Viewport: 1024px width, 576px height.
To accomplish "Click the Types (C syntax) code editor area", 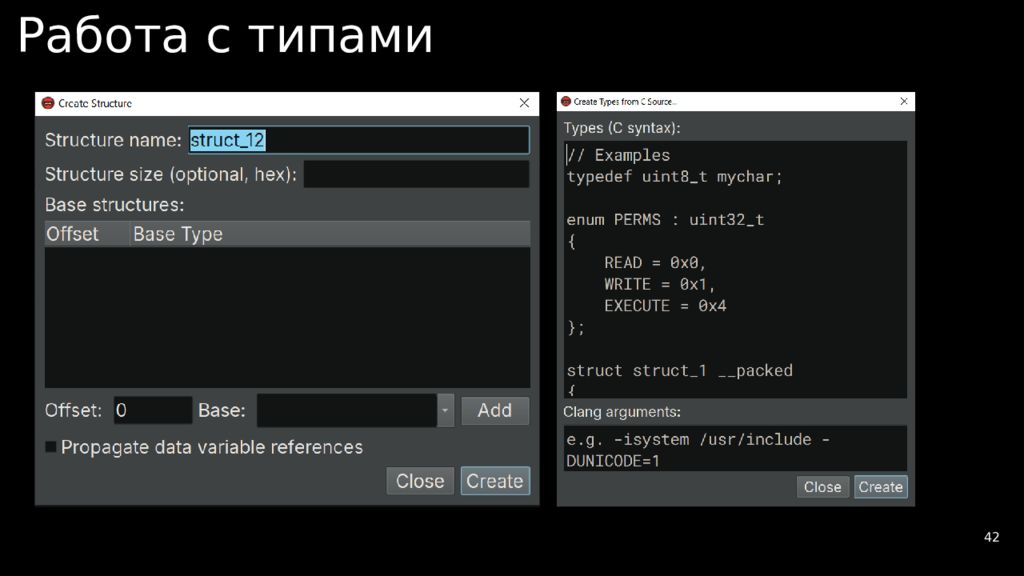I will (x=735, y=270).
